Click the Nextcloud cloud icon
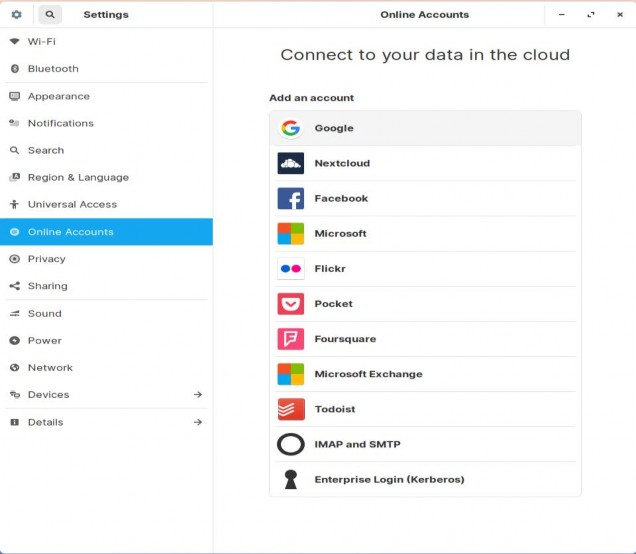This screenshot has width=636, height=554. [291, 163]
